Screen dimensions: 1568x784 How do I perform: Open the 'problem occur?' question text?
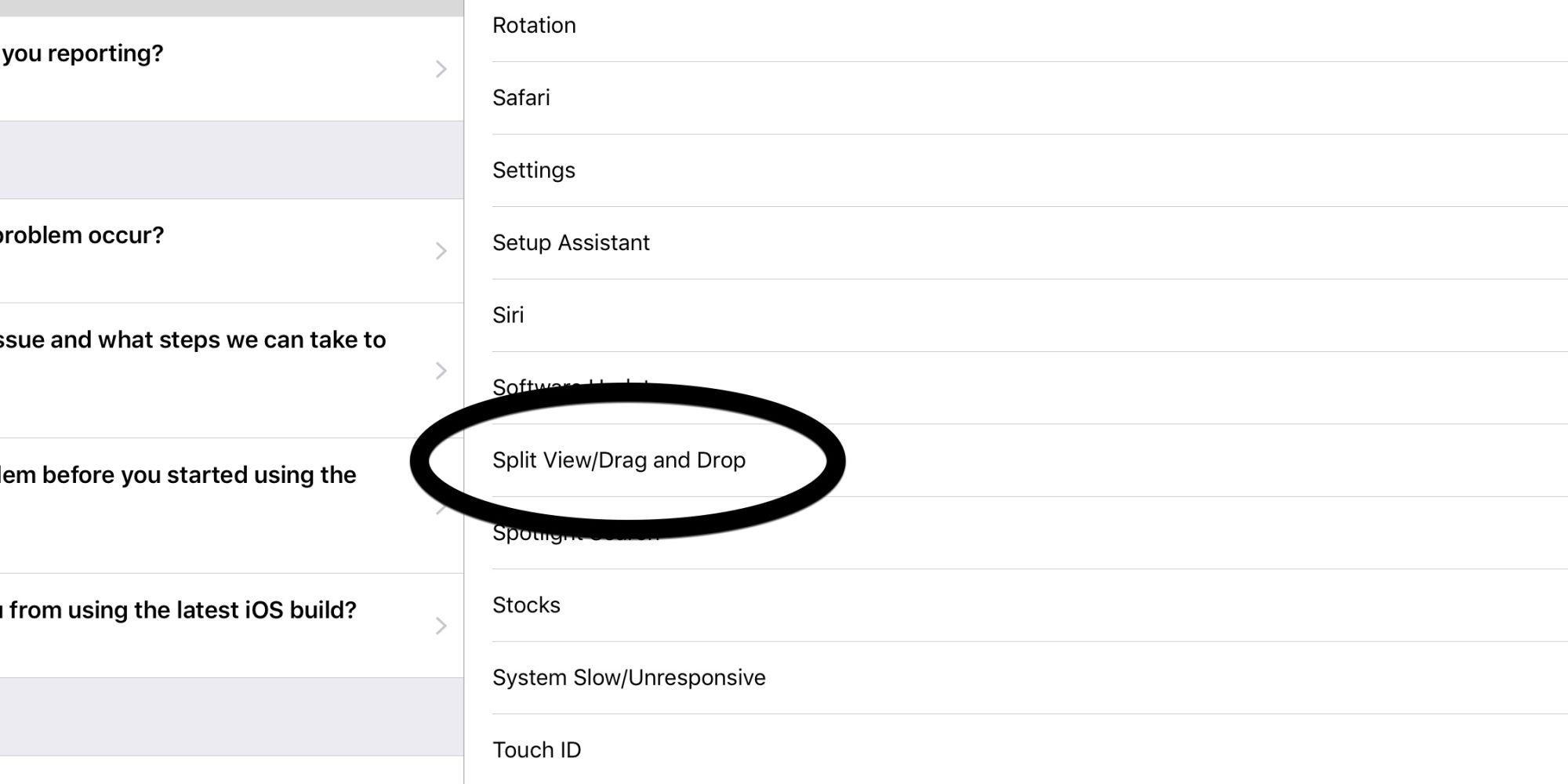tap(82, 235)
